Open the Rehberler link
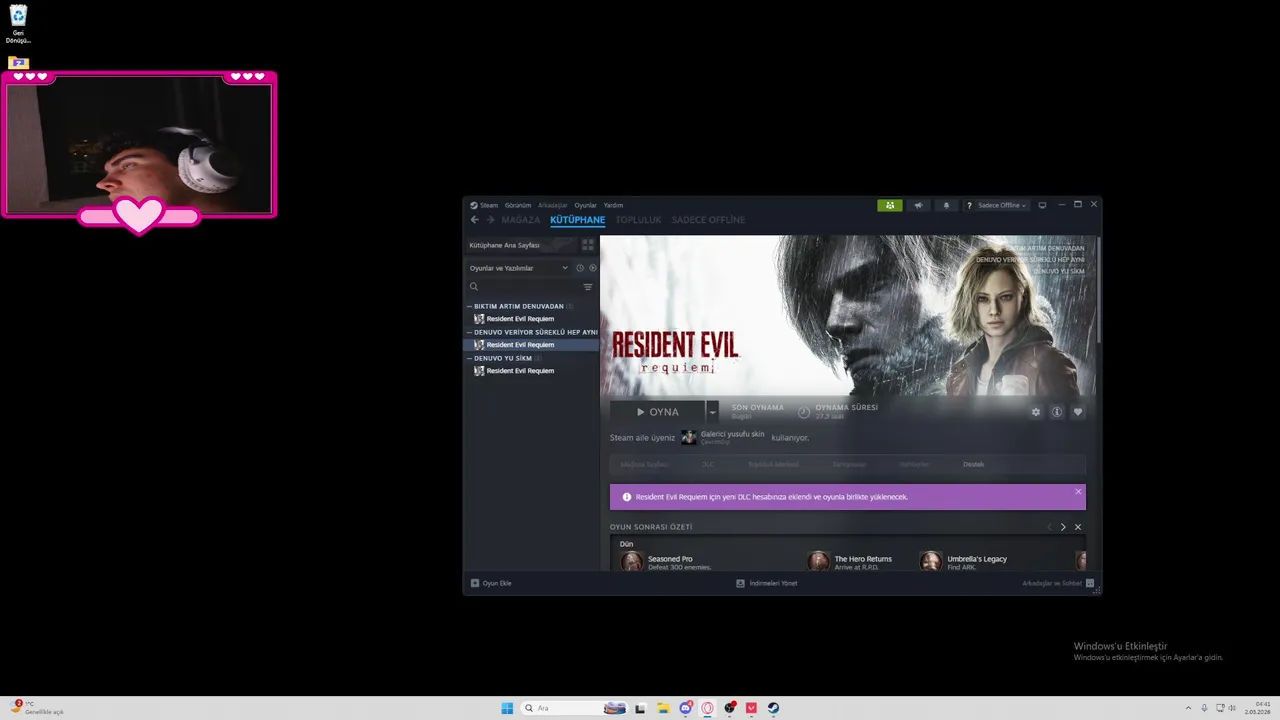This screenshot has height=720, width=1280. pyautogui.click(x=914, y=464)
